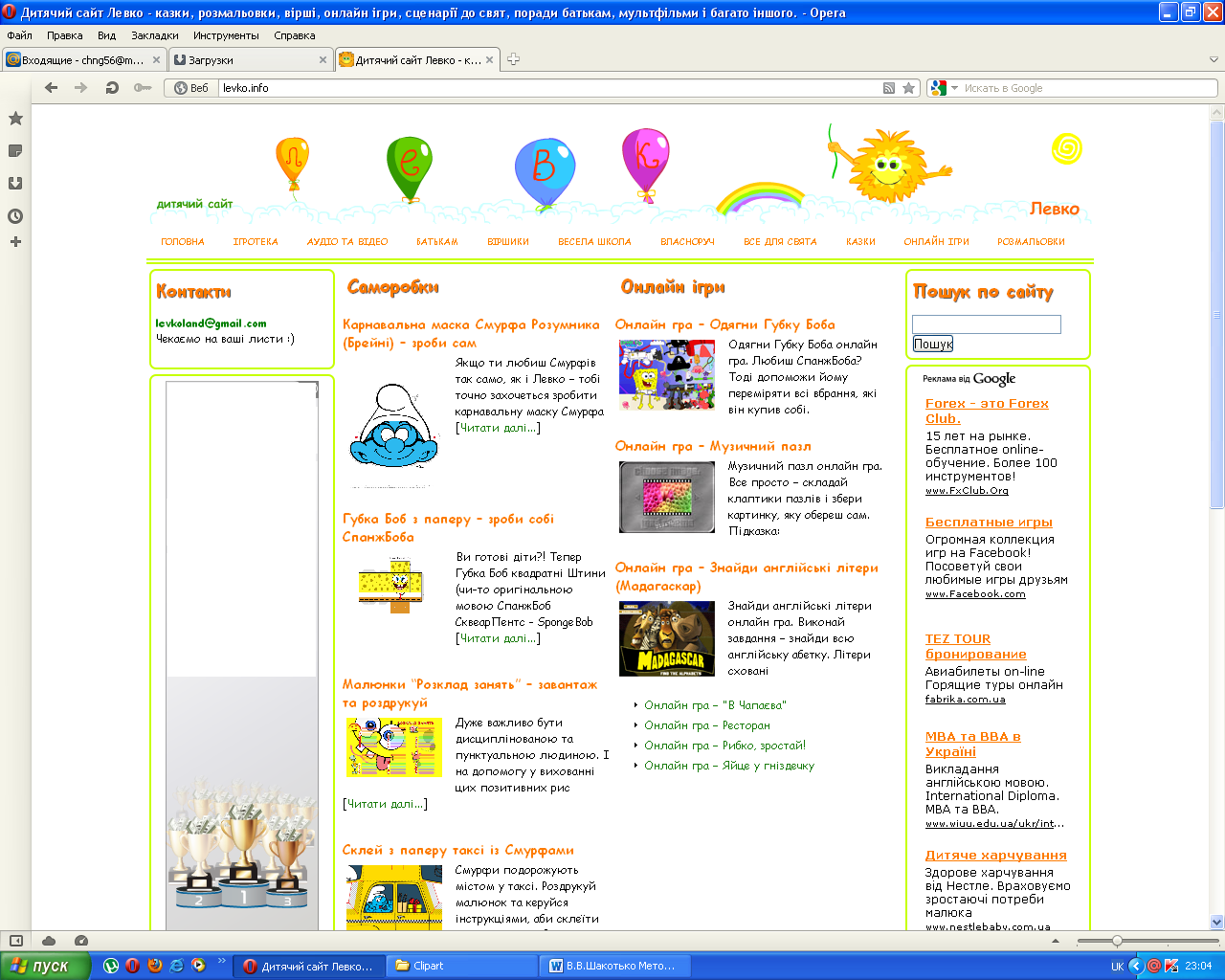Image resolution: width=1225 pixels, height=980 pixels.
Task: Click the Kaspersky tray icon
Action: [x=1171, y=967]
